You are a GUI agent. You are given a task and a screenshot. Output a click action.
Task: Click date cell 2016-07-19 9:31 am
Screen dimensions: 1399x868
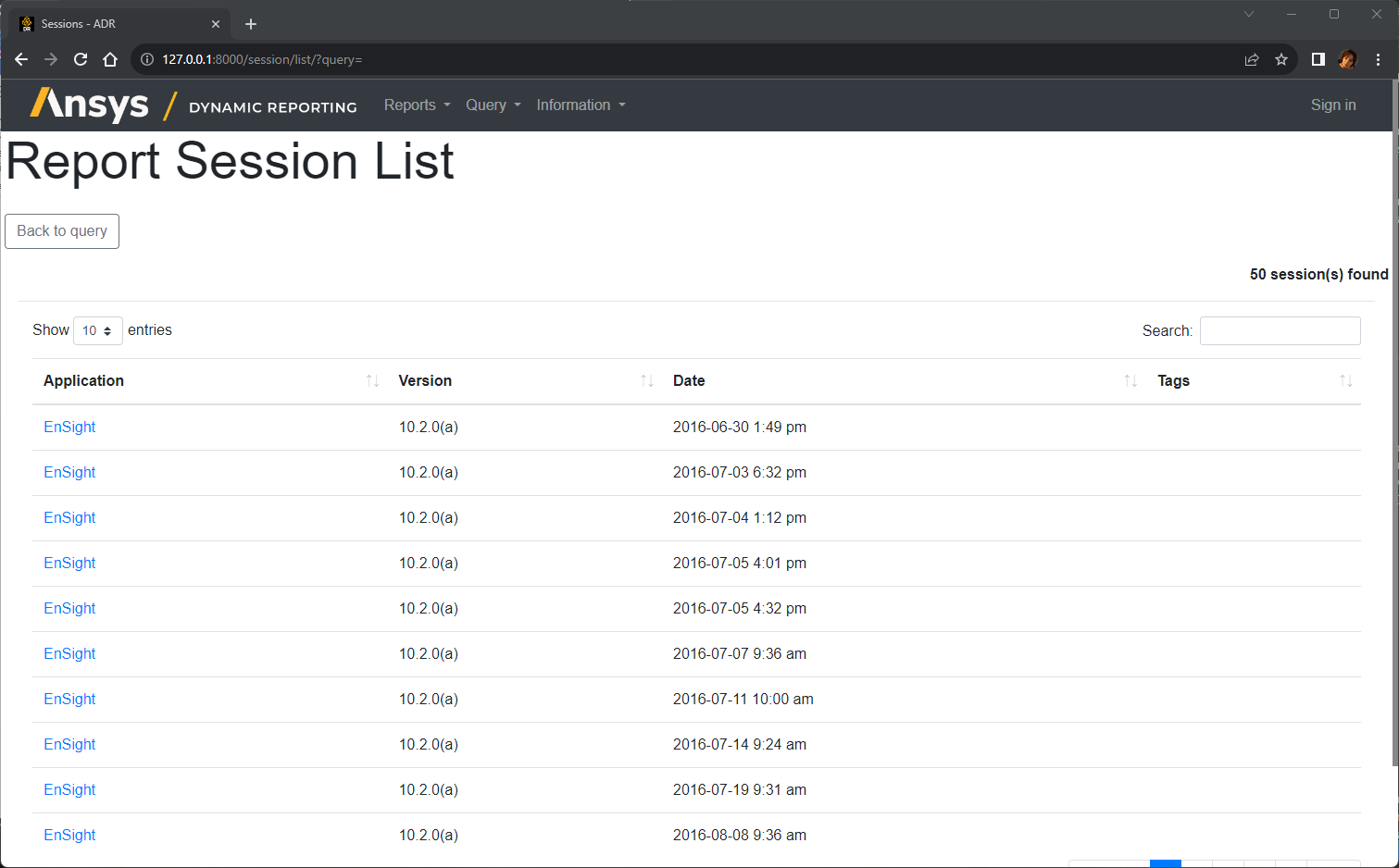click(x=739, y=790)
